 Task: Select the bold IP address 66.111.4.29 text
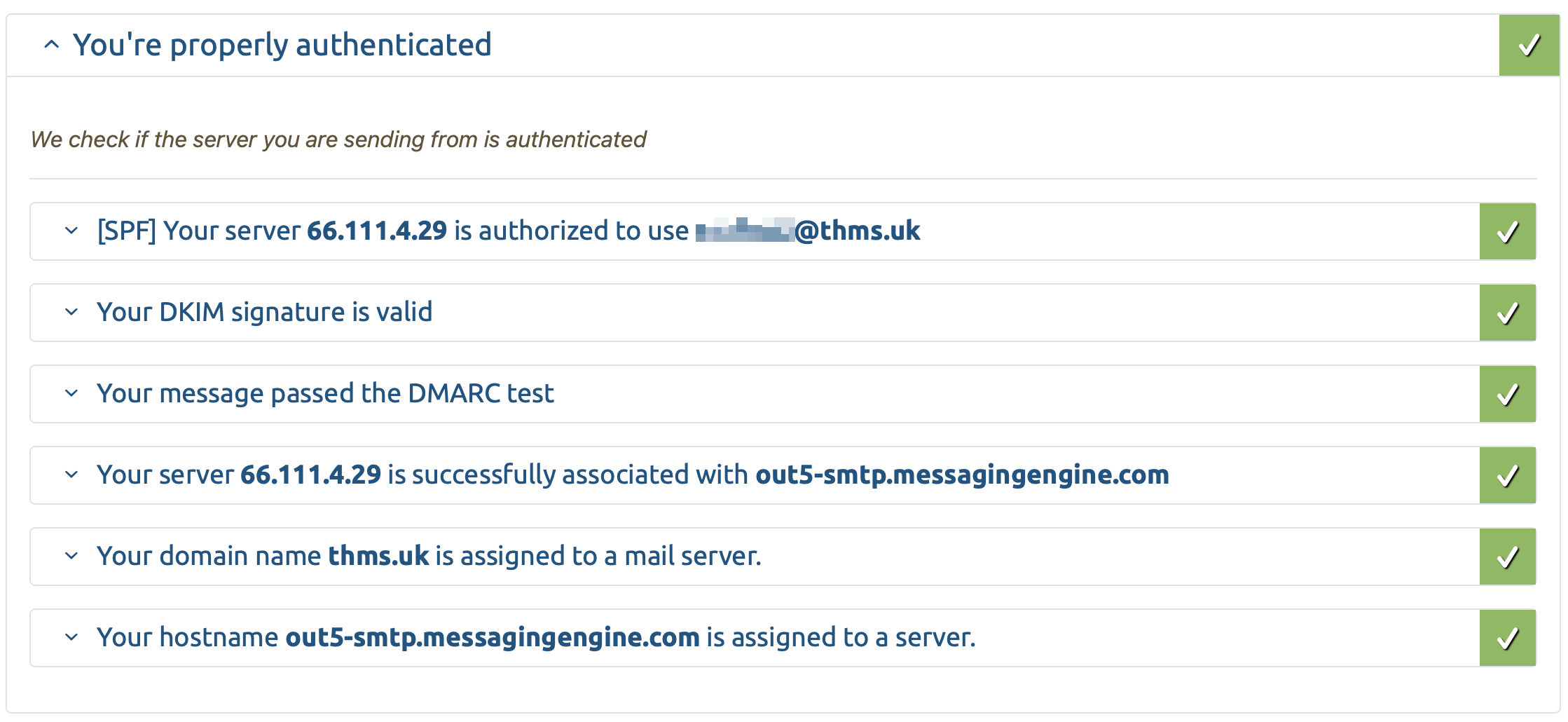point(378,231)
